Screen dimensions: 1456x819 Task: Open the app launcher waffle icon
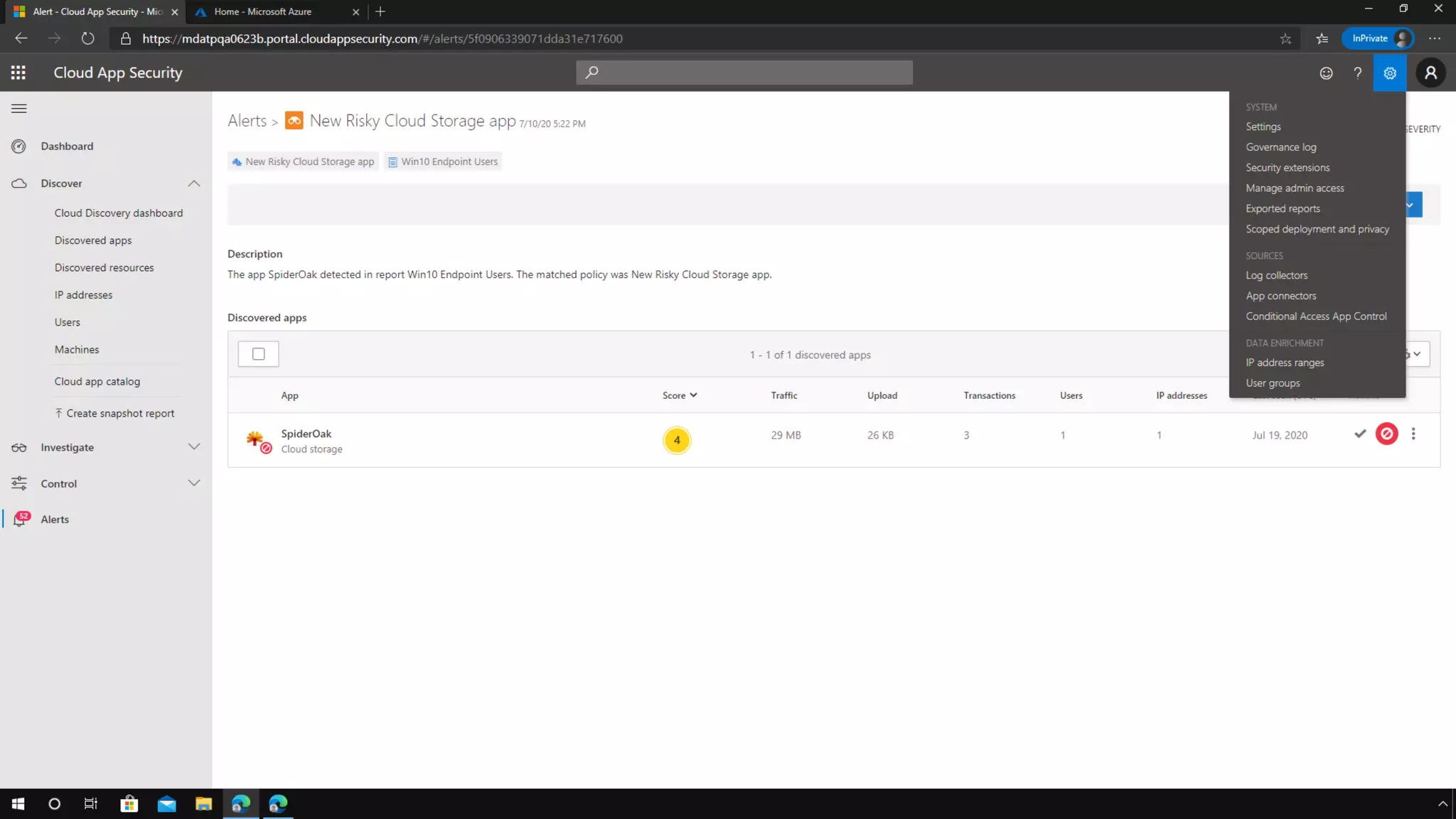click(x=18, y=73)
